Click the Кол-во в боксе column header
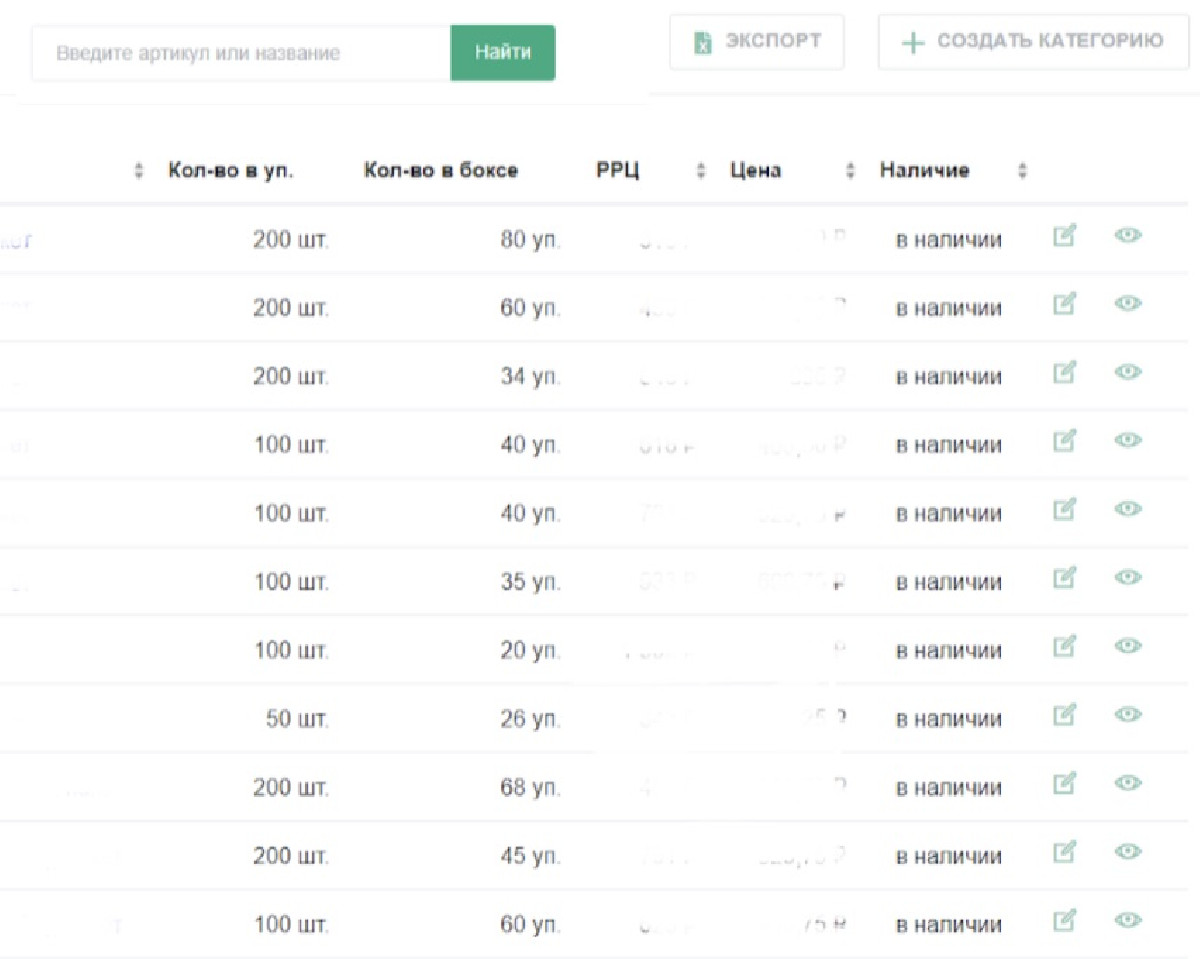1200x959 pixels. coord(441,170)
